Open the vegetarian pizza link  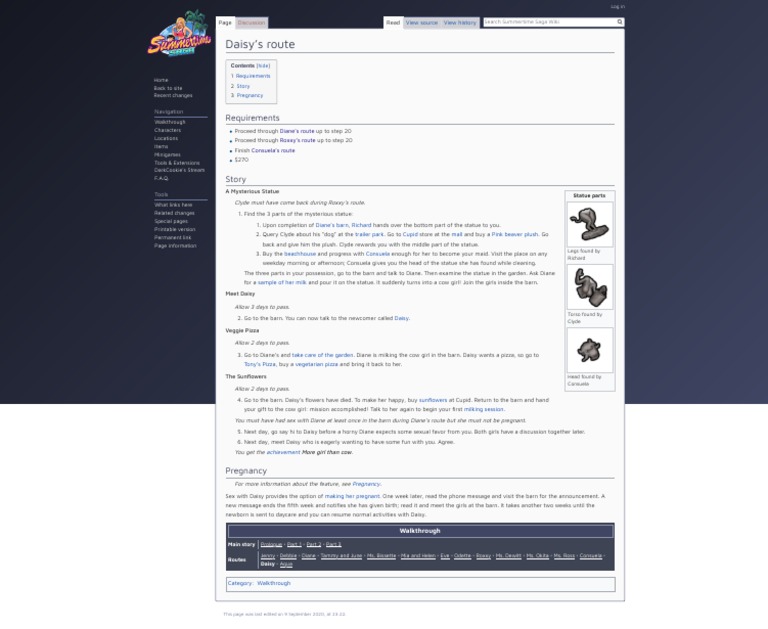pyautogui.click(x=316, y=364)
